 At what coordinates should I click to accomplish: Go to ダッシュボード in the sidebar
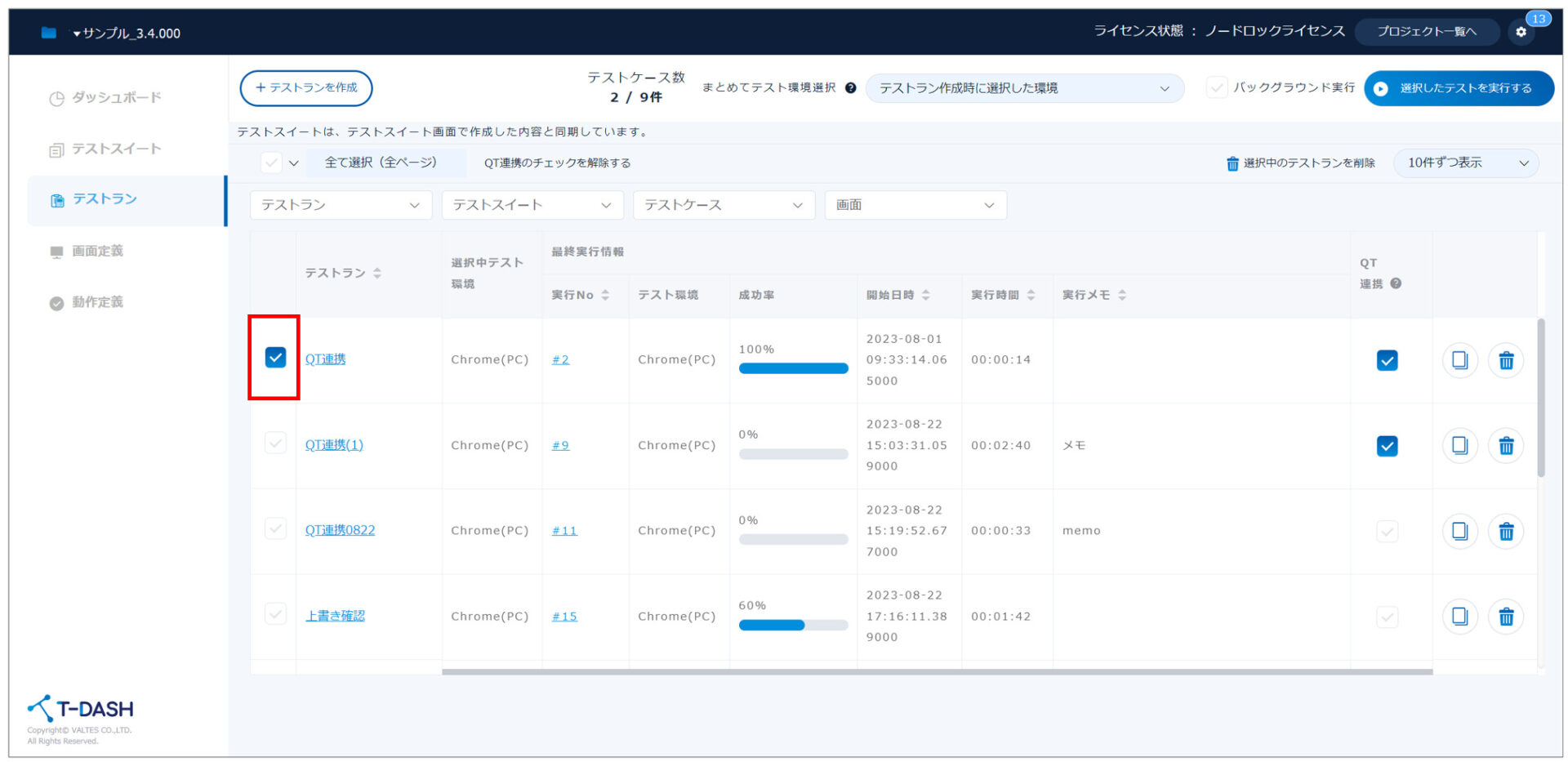click(x=116, y=98)
